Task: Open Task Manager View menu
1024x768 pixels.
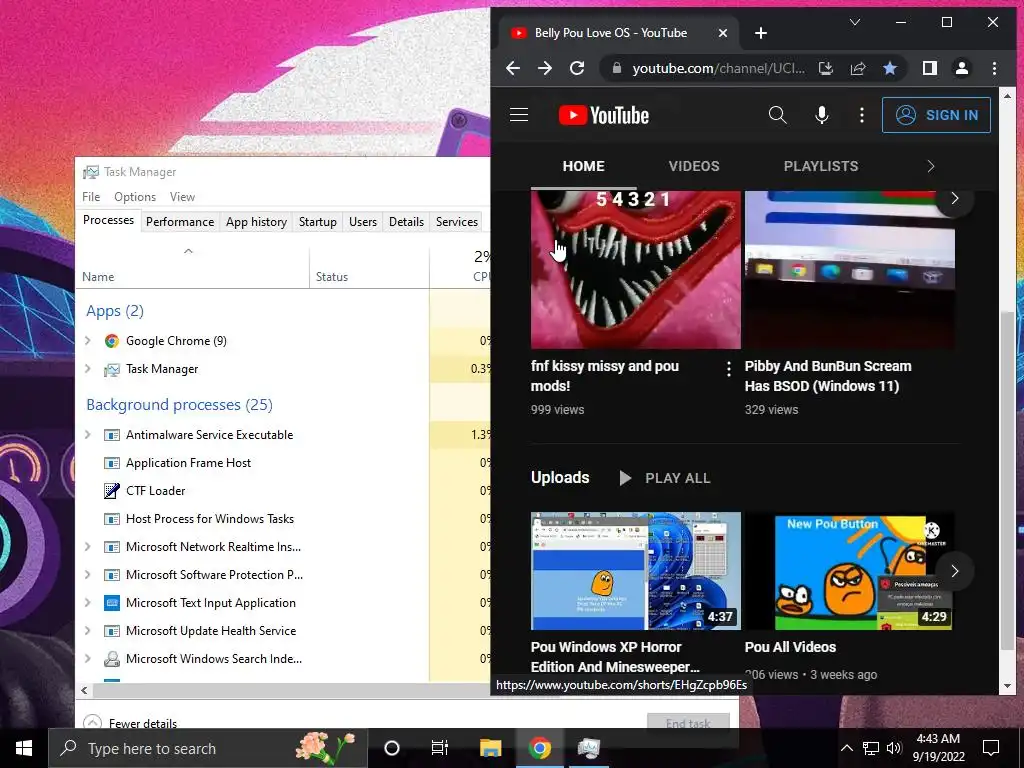Action: pyautogui.click(x=182, y=197)
